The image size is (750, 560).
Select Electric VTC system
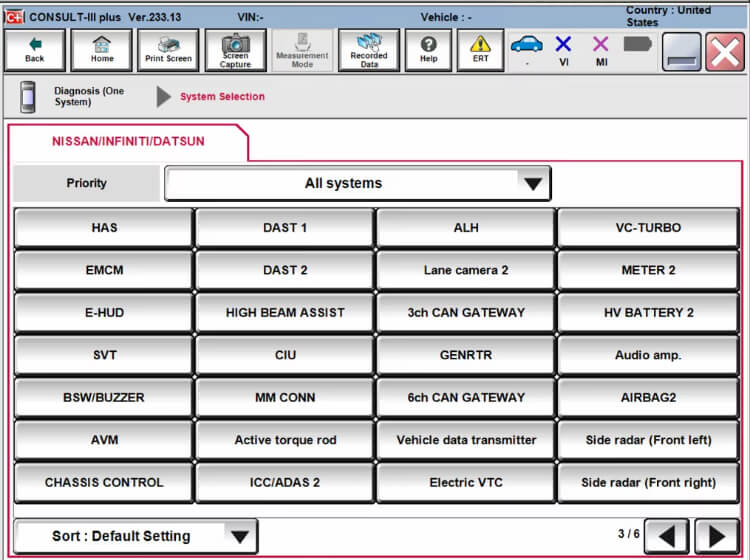pyautogui.click(x=466, y=483)
